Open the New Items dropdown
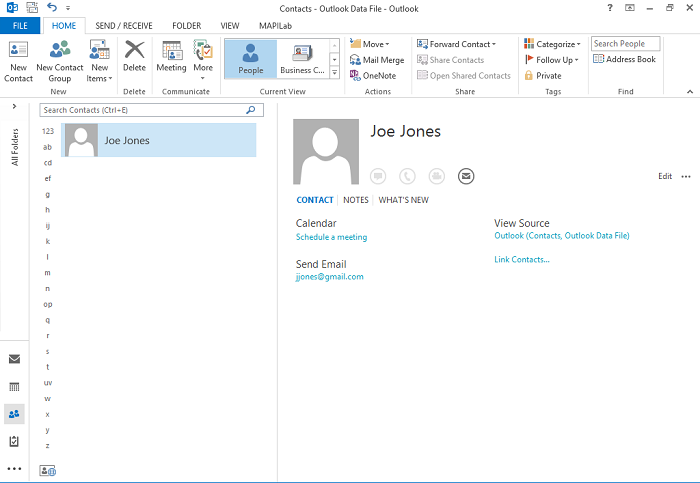The width and height of the screenshot is (700, 483). (x=100, y=62)
